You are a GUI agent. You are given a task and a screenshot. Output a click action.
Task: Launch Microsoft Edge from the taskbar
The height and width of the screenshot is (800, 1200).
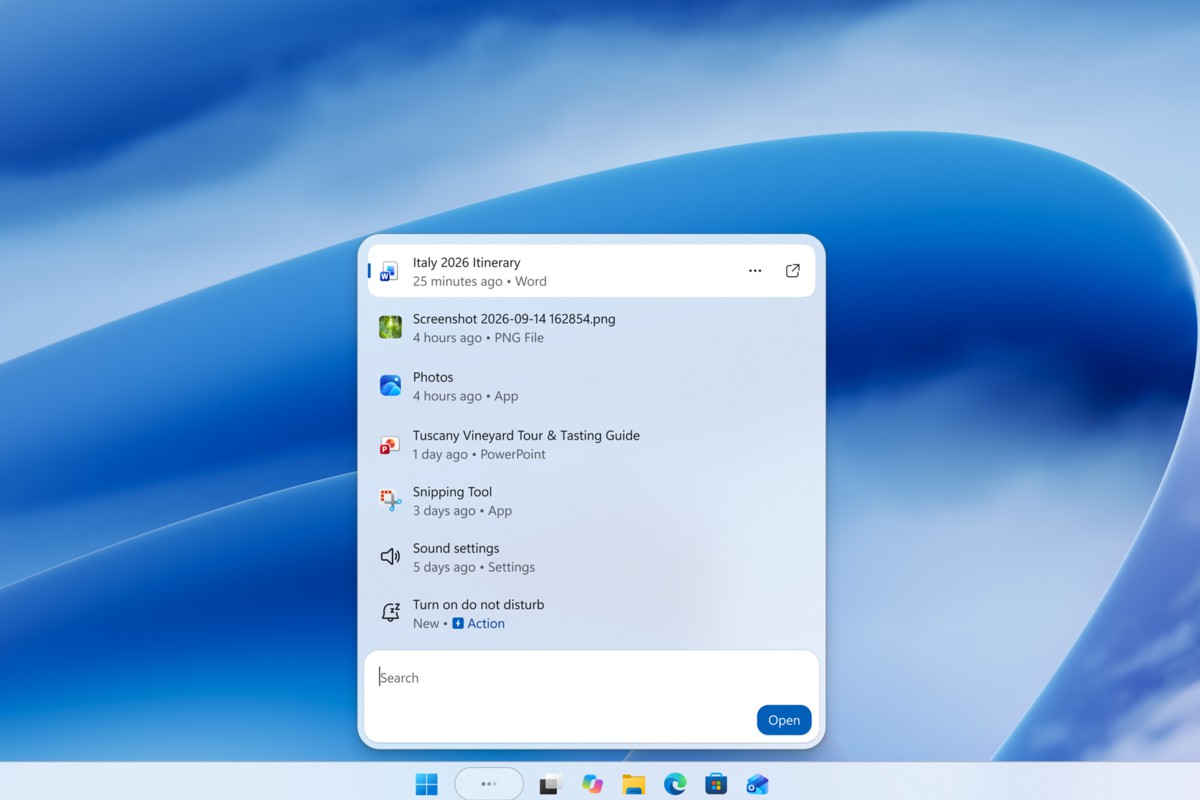[675, 784]
